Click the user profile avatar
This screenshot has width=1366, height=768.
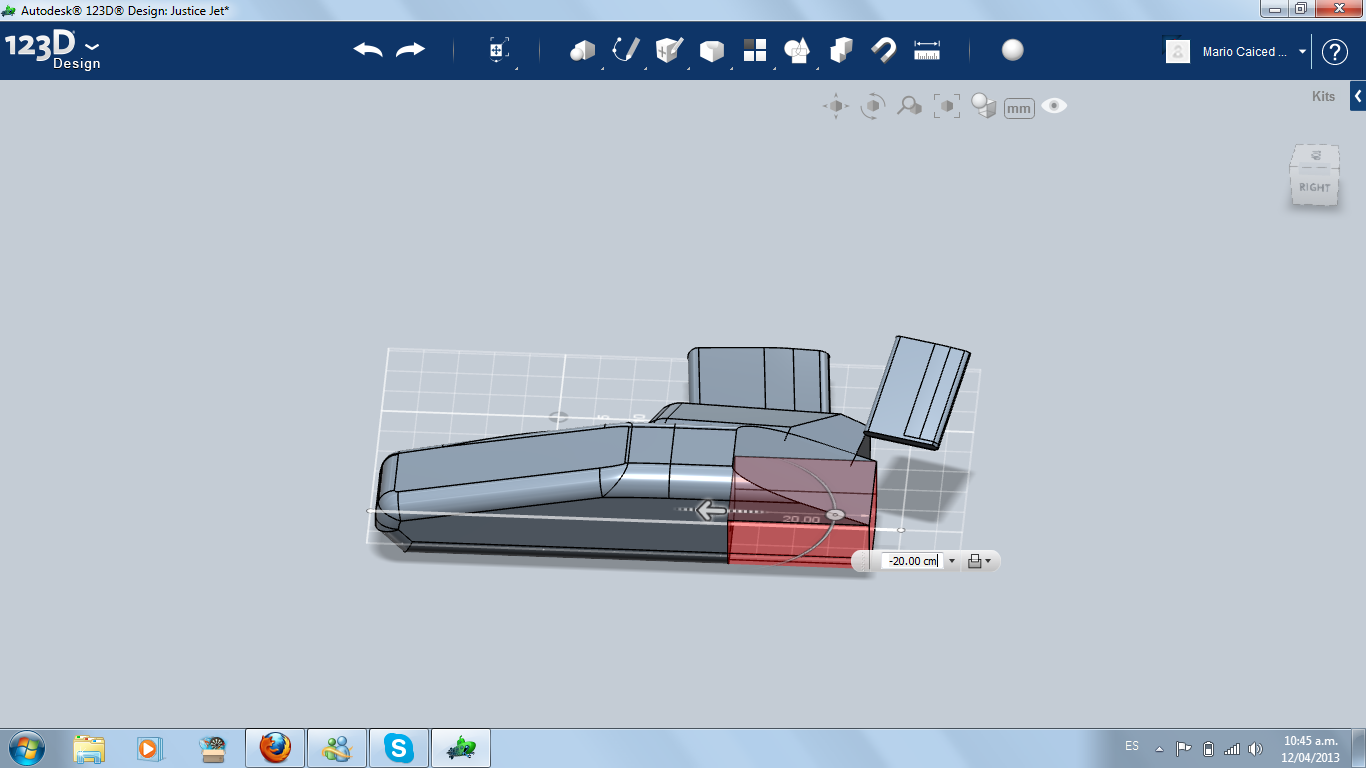click(1178, 51)
